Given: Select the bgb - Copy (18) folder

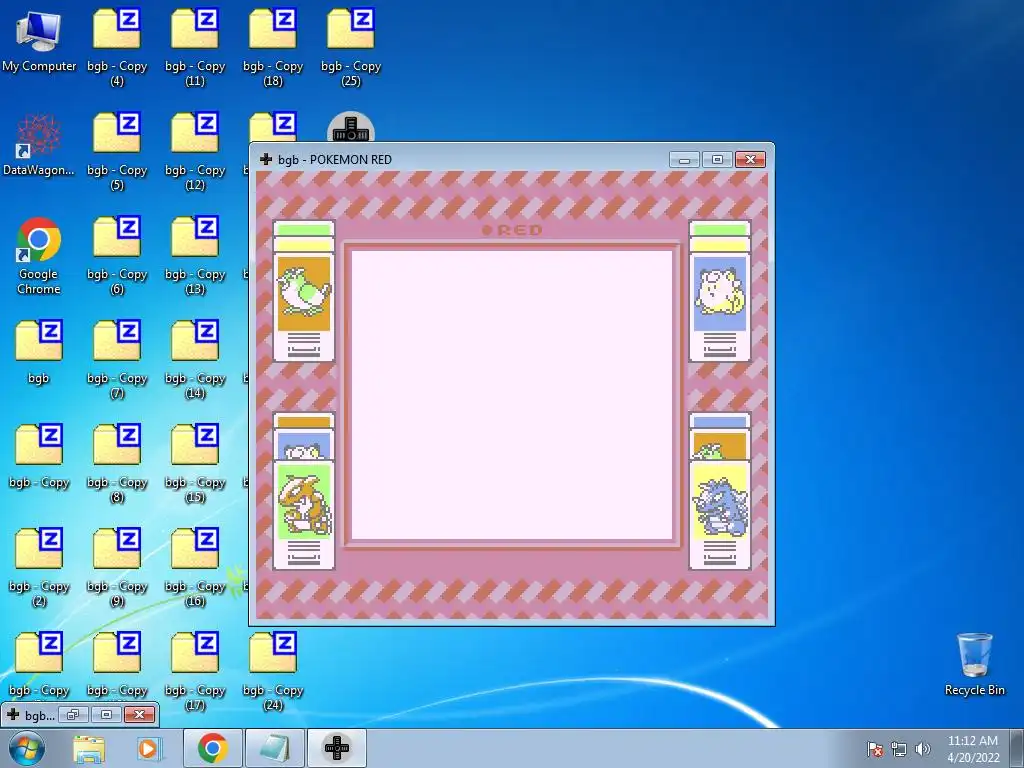Looking at the screenshot, I should pos(273,47).
